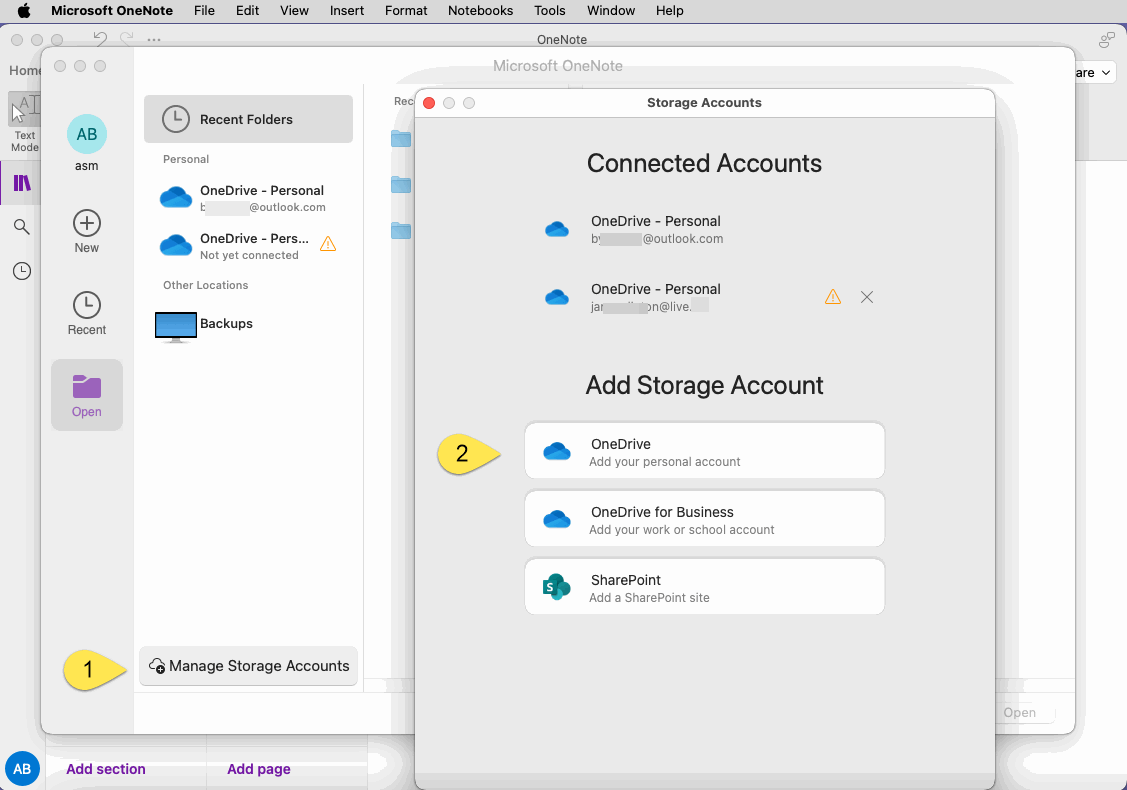This screenshot has height=790, width=1127.
Task: Add a SharePoint site
Action: pos(704,587)
